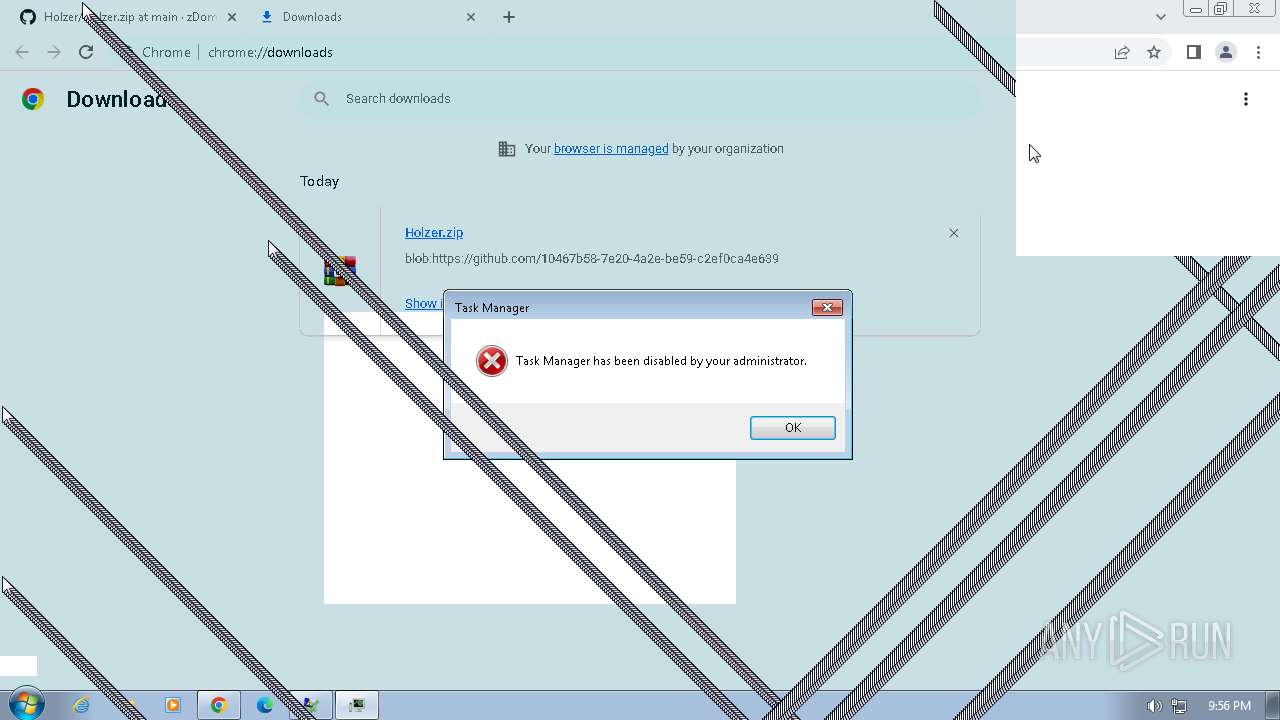
Task: Select Chrome on the taskbar
Action: coord(218,705)
